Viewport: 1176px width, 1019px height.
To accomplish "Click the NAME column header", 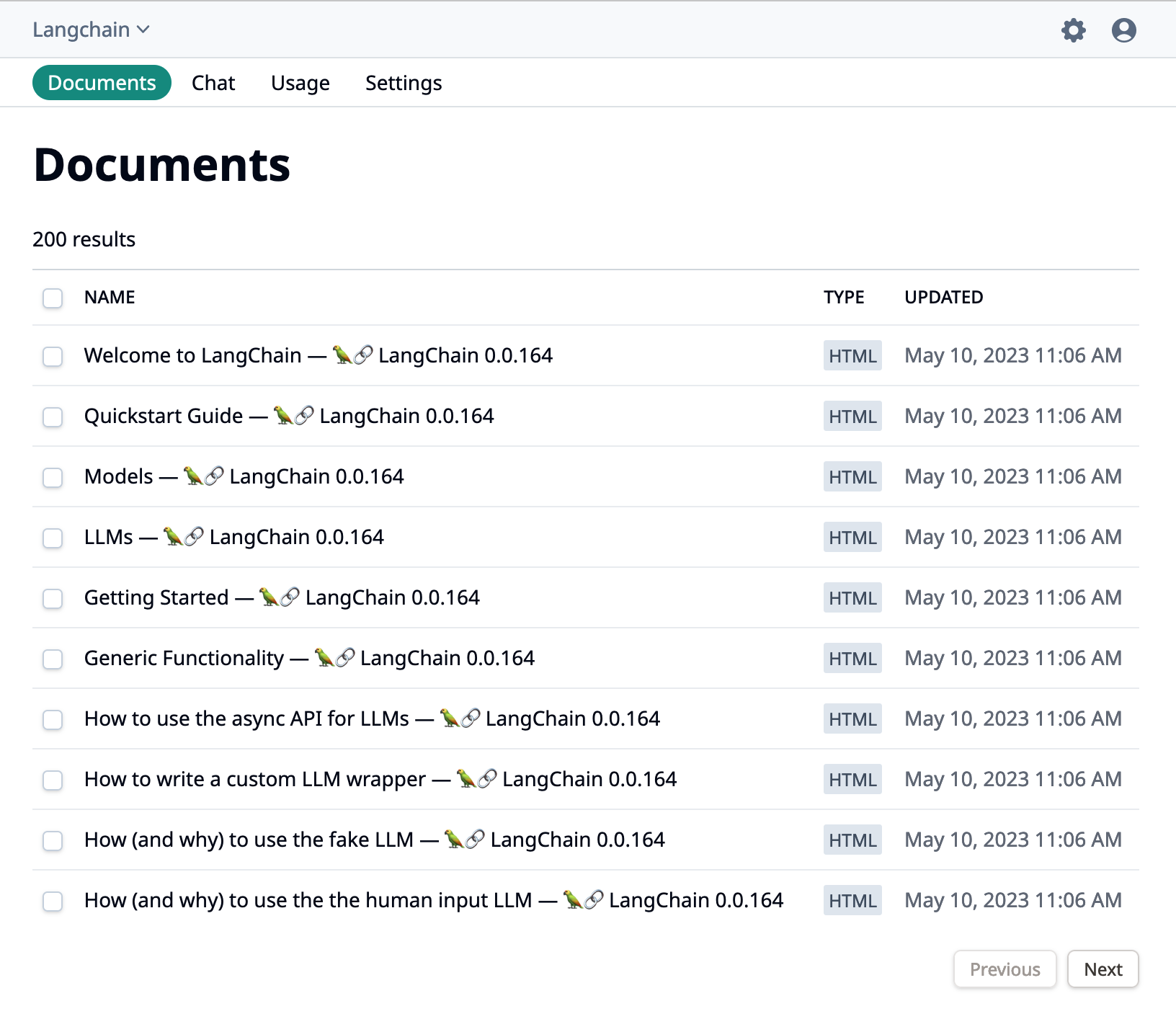I will click(110, 297).
